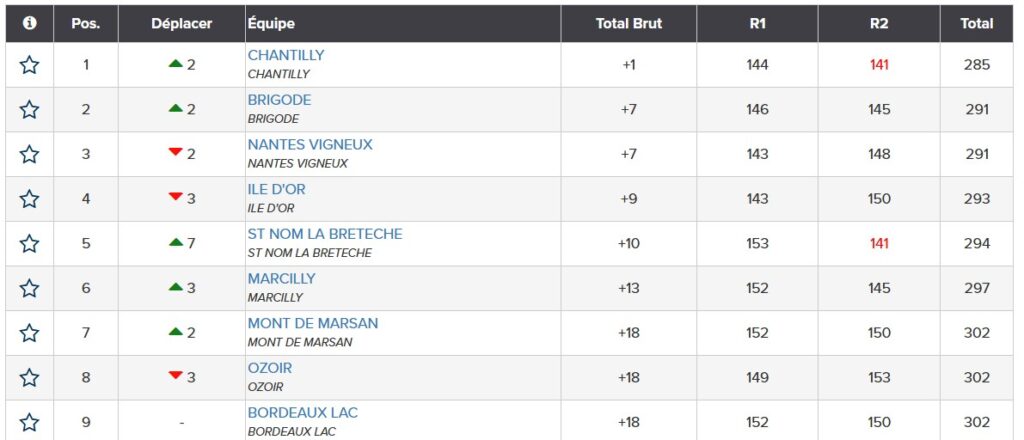
Task: Click CHANTILLY's red 141 R2 score
Action: click(x=879, y=65)
